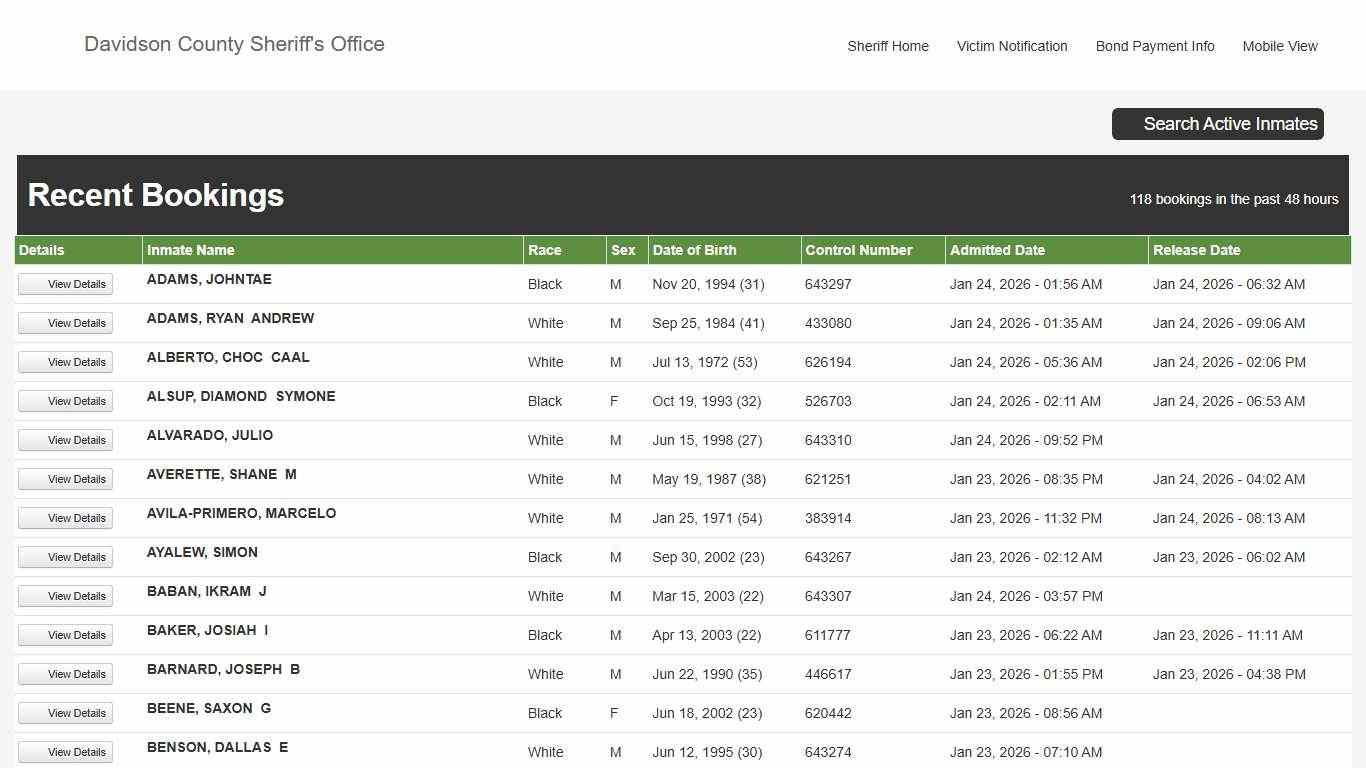The width and height of the screenshot is (1366, 768).
Task: Go to Victim Notification page
Action: click(x=1011, y=46)
